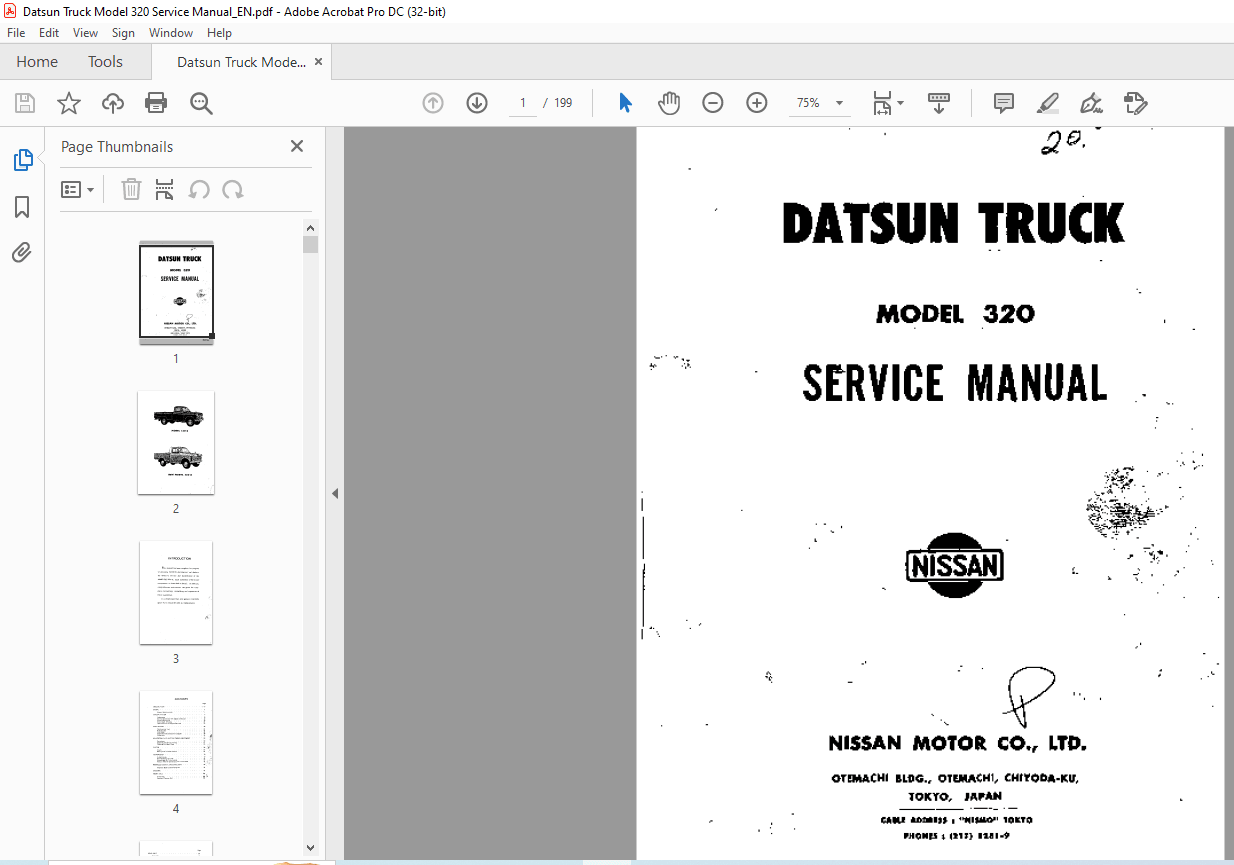Screen dimensions: 1234x865
Task: Go to next page arrow
Action: tap(477, 103)
